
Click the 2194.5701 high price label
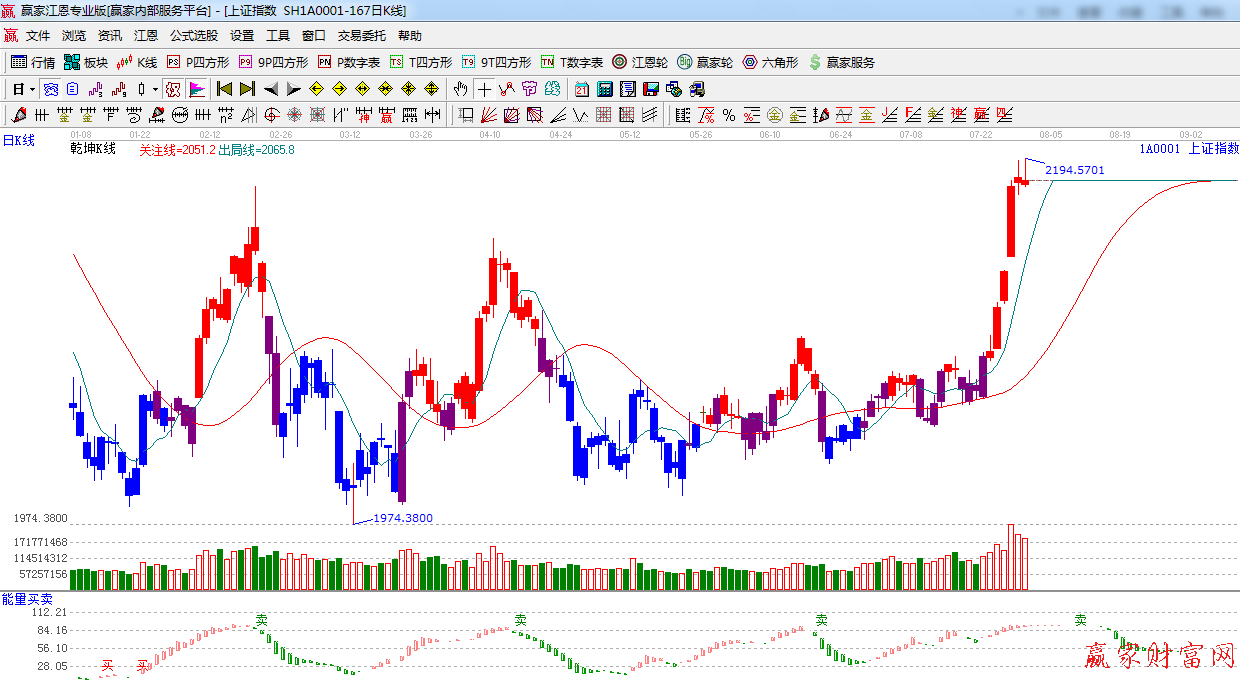point(1075,170)
